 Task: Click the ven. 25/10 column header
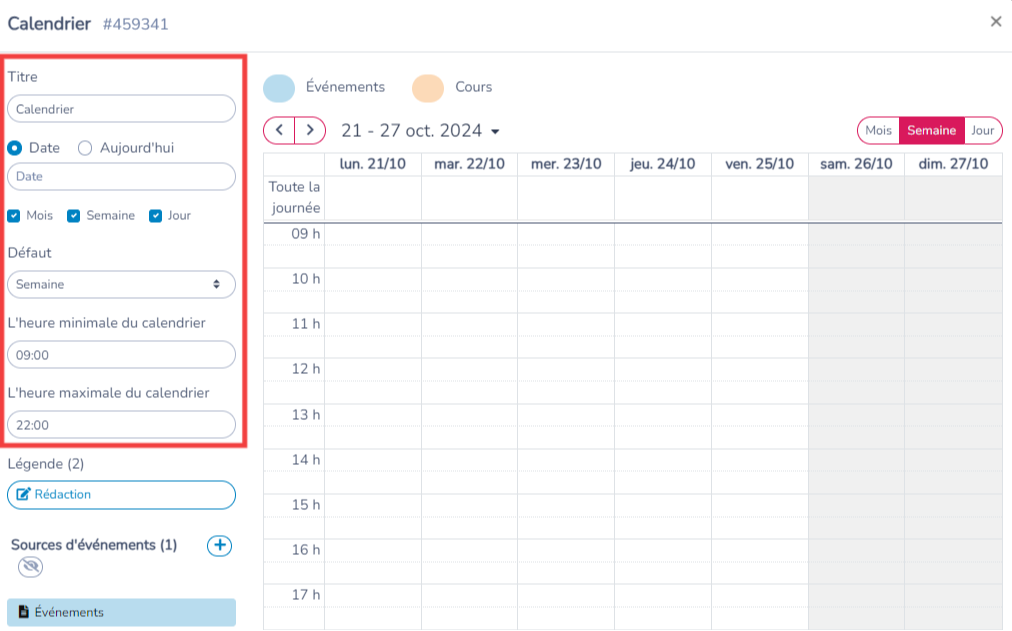coord(760,165)
